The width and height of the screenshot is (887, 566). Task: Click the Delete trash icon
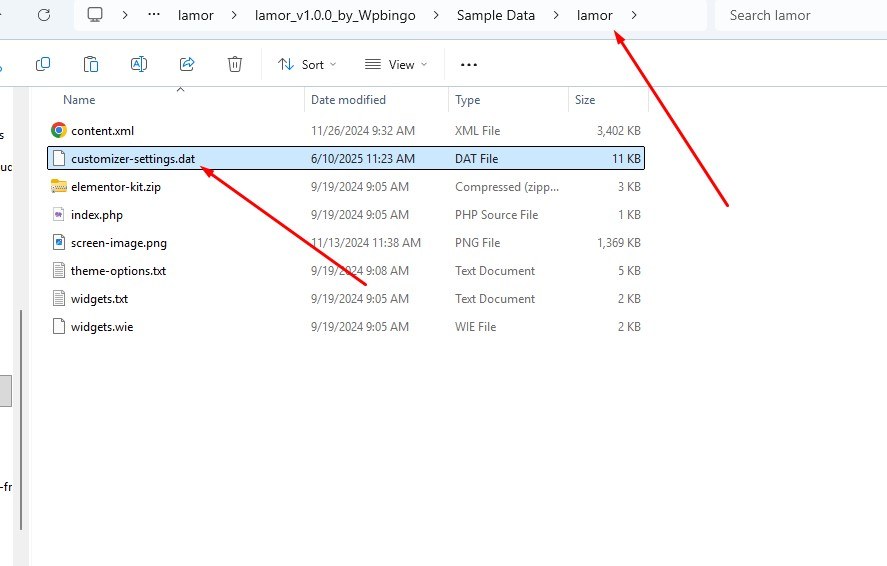pos(235,64)
